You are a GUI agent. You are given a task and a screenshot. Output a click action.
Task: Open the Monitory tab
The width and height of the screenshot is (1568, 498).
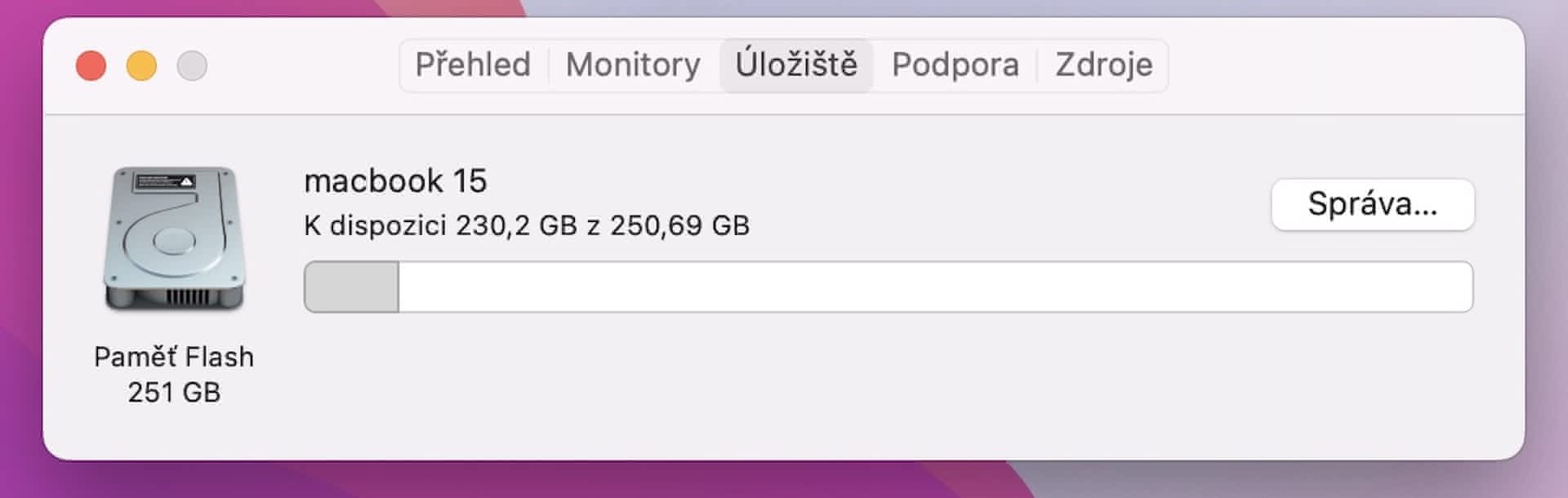pyautogui.click(x=633, y=64)
